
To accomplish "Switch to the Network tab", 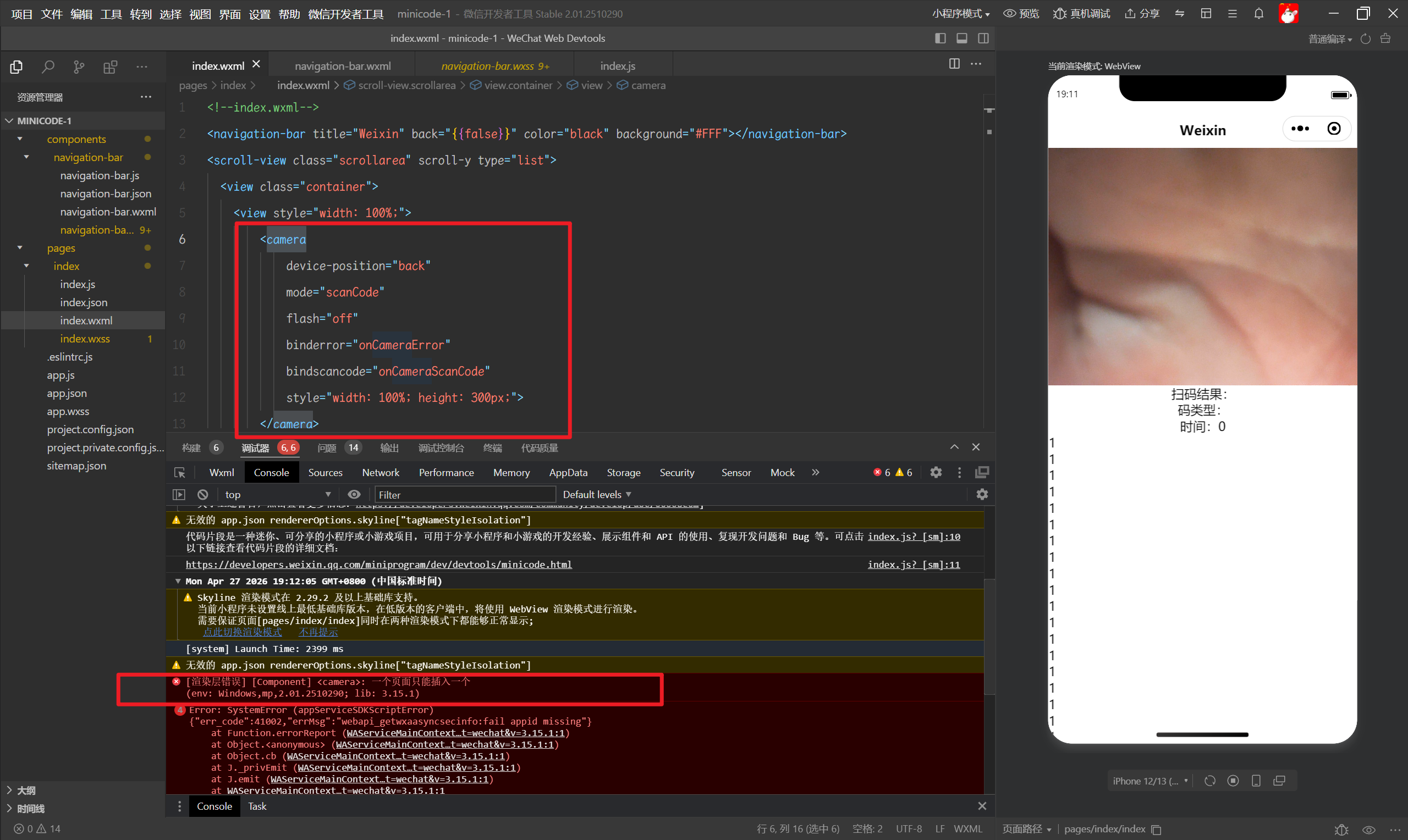I will (x=381, y=472).
